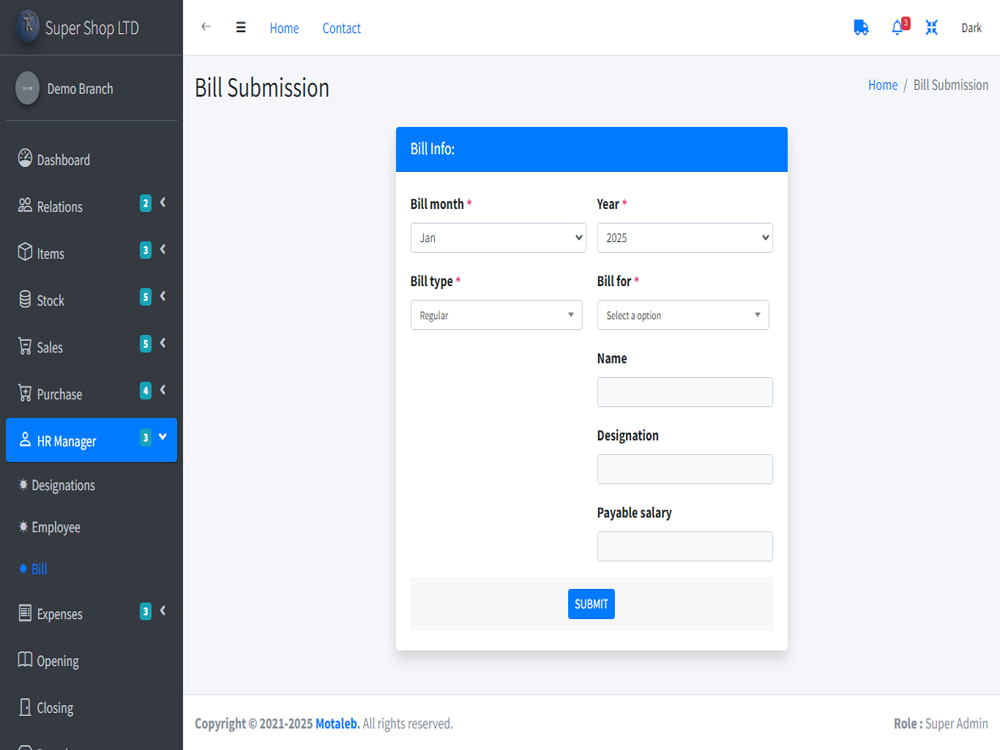Open Closing sidebar item

91,708
